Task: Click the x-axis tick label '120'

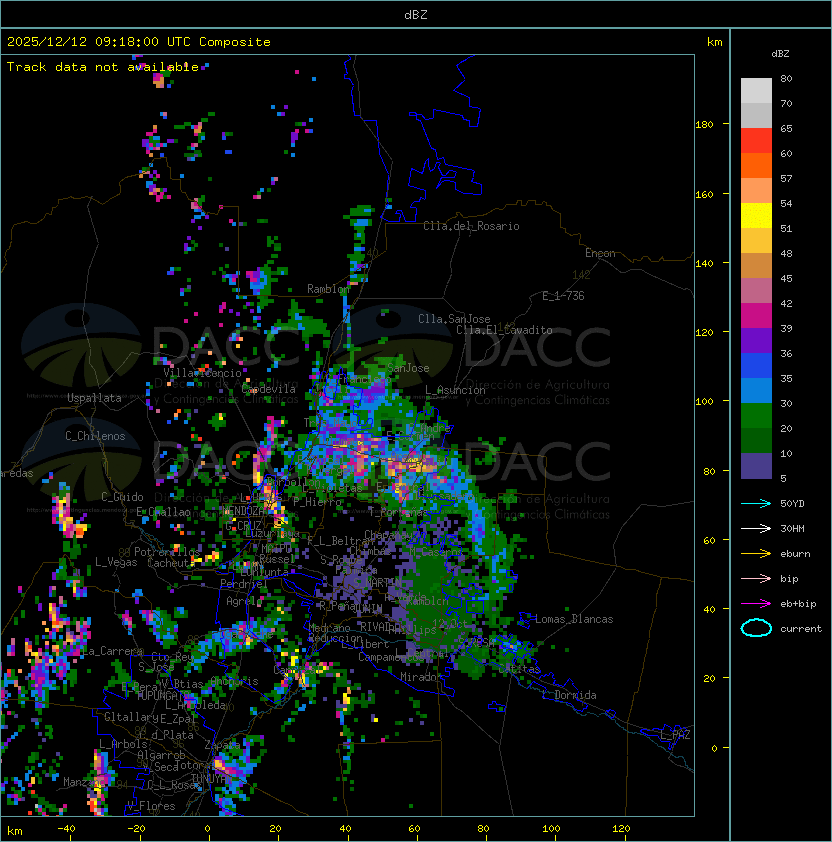Action: pos(621,829)
